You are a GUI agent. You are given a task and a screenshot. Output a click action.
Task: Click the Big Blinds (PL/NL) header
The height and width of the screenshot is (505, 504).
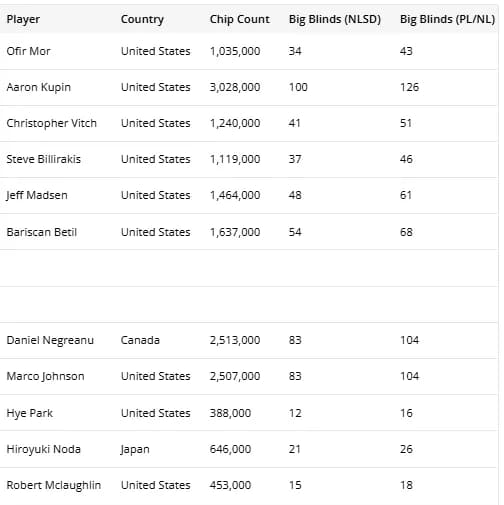447,19
